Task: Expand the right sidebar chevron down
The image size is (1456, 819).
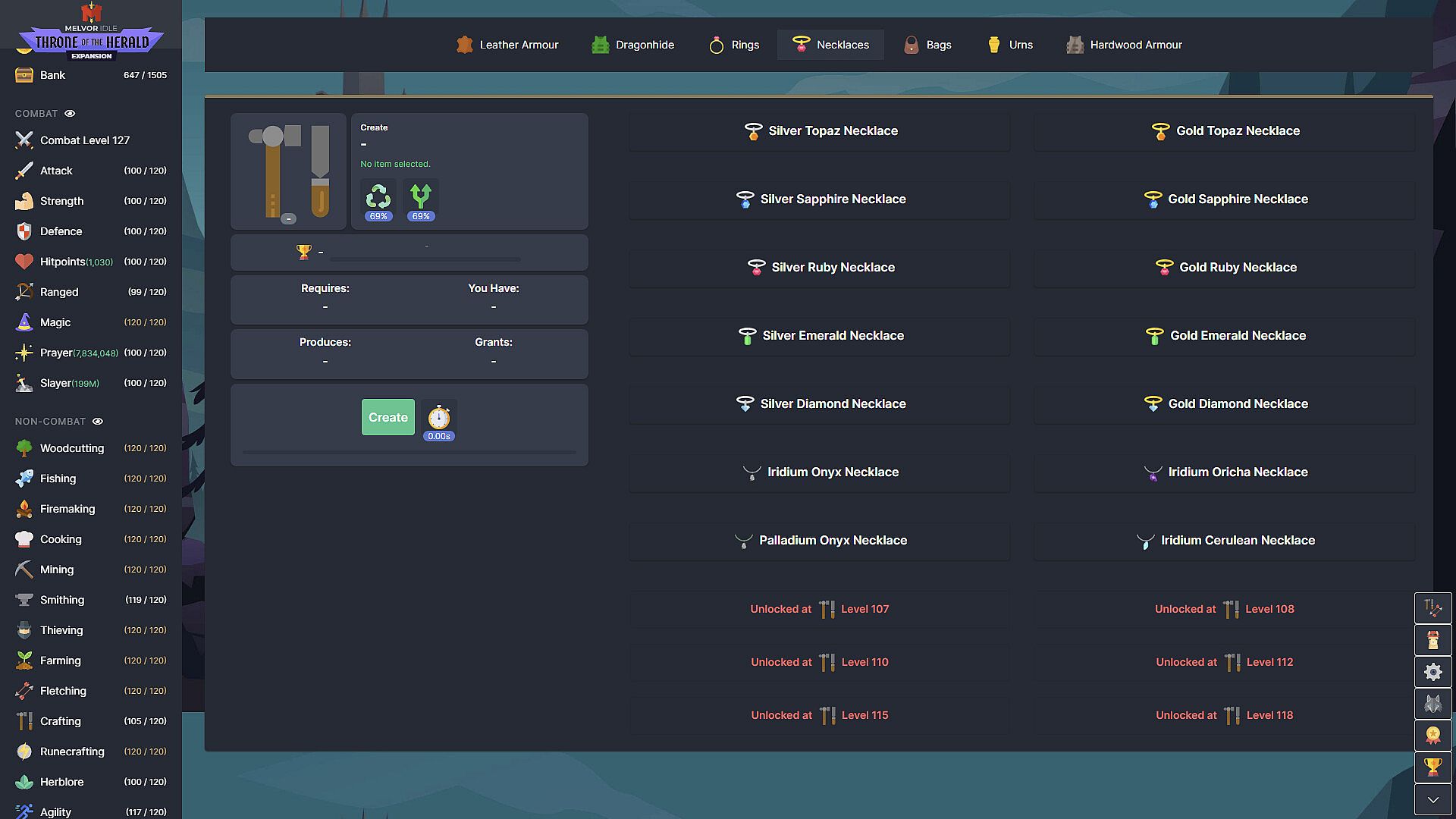Action: coord(1432,799)
